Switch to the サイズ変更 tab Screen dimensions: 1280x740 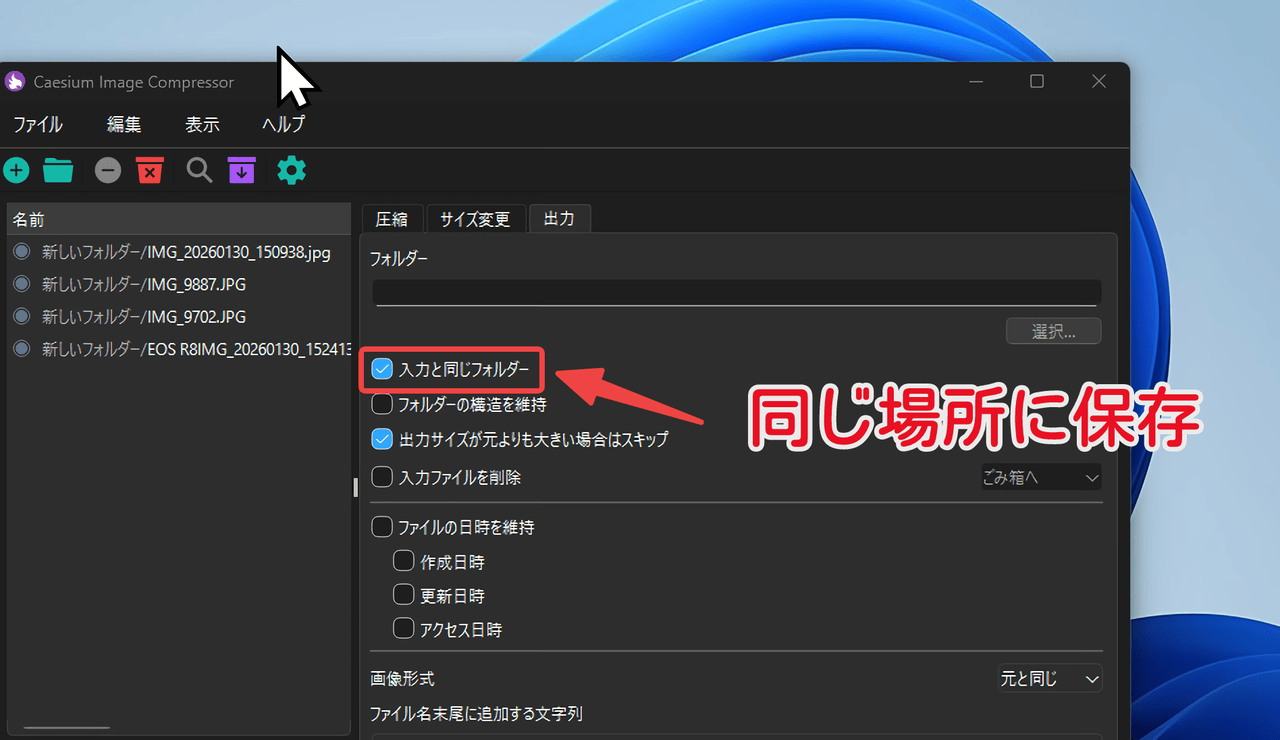point(476,219)
